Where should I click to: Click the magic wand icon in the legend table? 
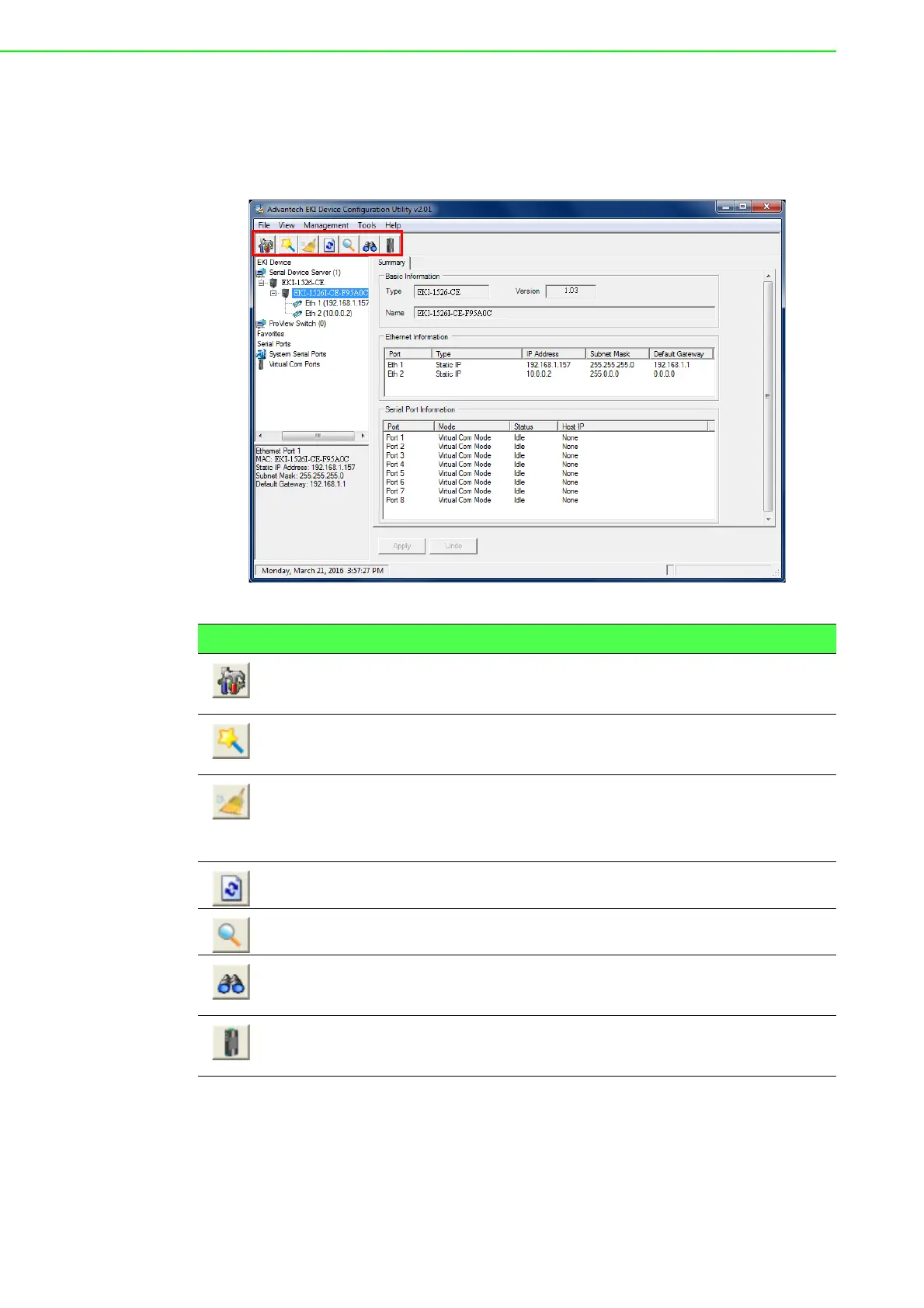pos(231,741)
